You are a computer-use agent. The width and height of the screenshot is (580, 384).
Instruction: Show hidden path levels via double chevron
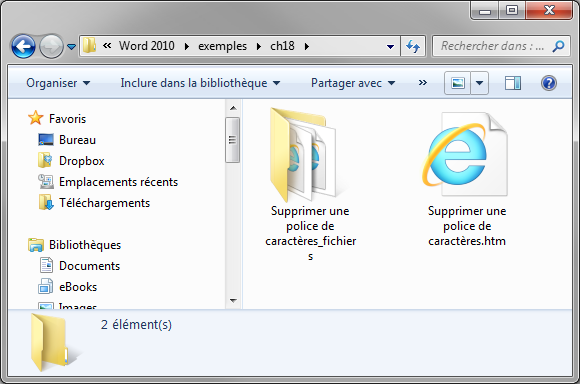[107, 46]
